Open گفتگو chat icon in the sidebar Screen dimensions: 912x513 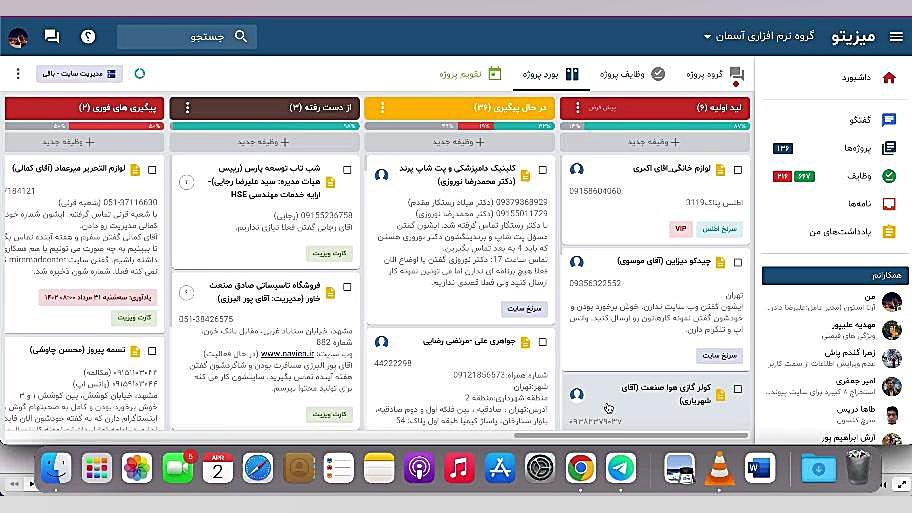click(889, 120)
